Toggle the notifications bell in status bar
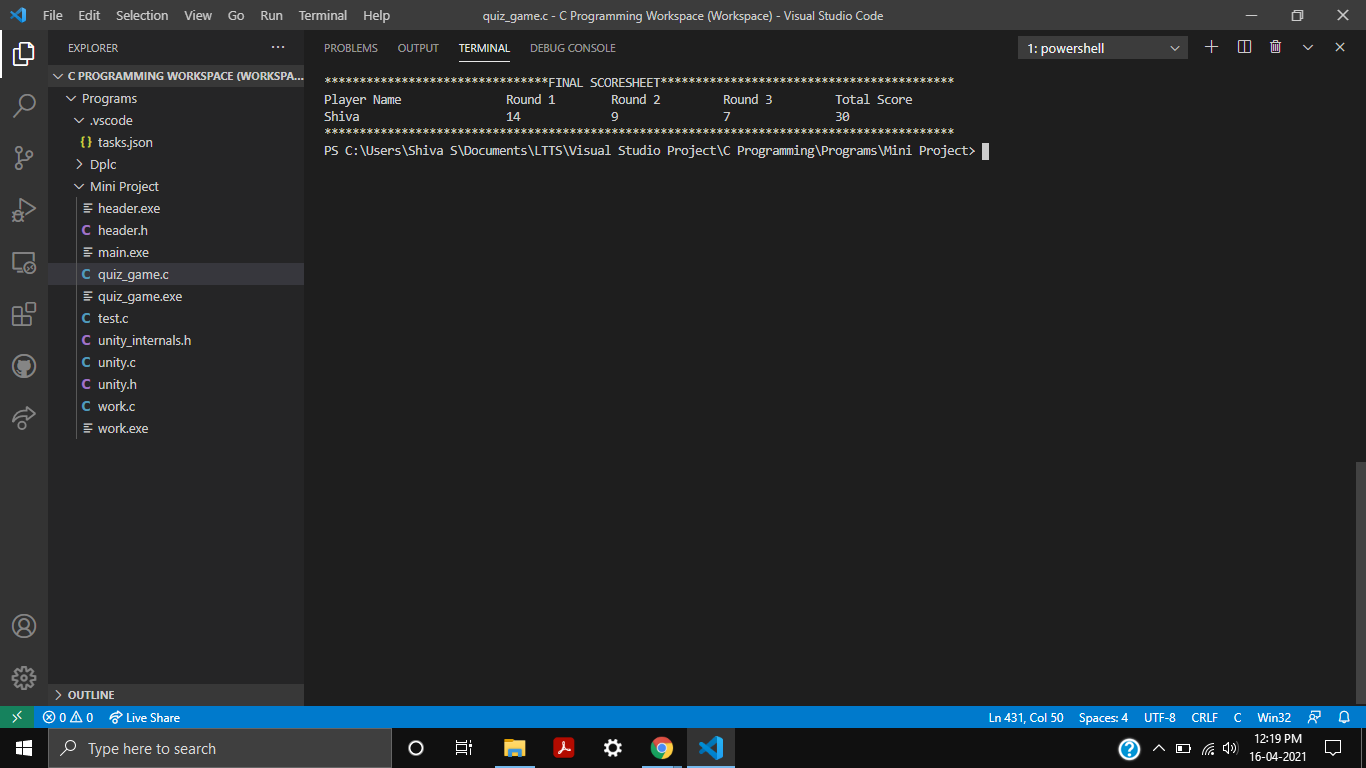 click(1344, 717)
